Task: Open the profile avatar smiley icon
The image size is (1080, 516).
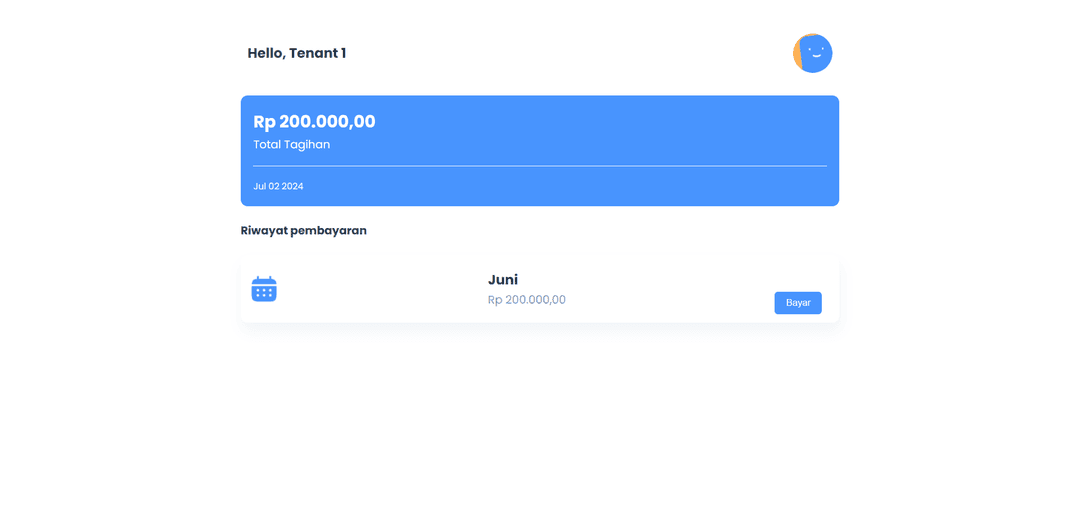Action: tap(813, 53)
